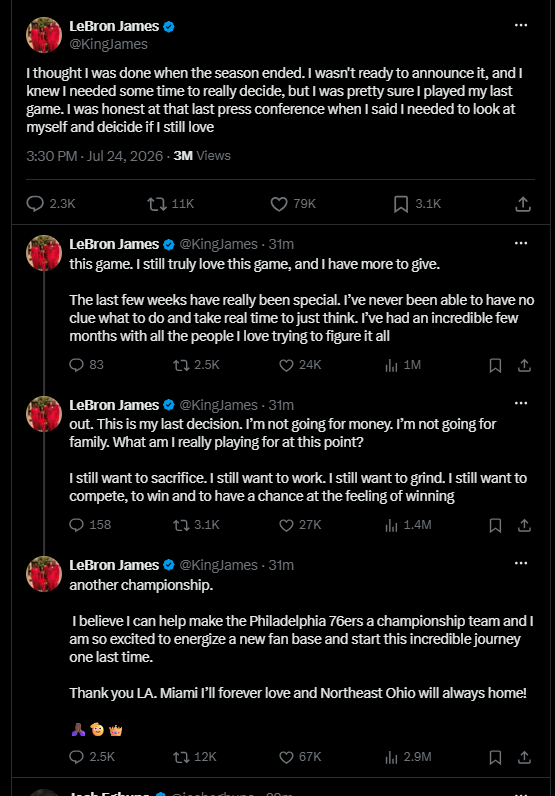Open more options on the 'this game' reply
The width and height of the screenshot is (555, 796).
tap(521, 244)
